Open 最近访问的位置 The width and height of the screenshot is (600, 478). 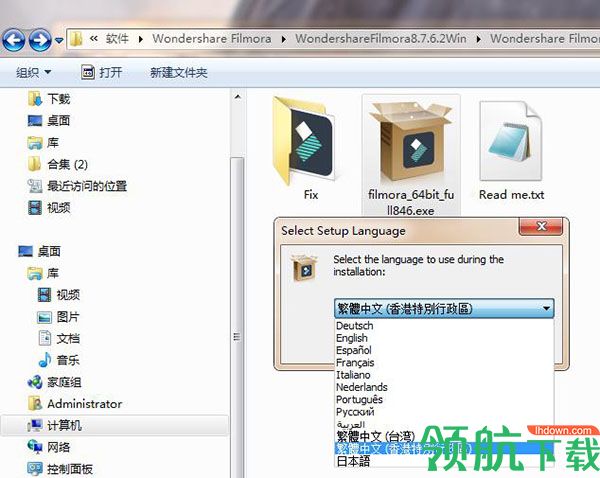pyautogui.click(x=77, y=186)
